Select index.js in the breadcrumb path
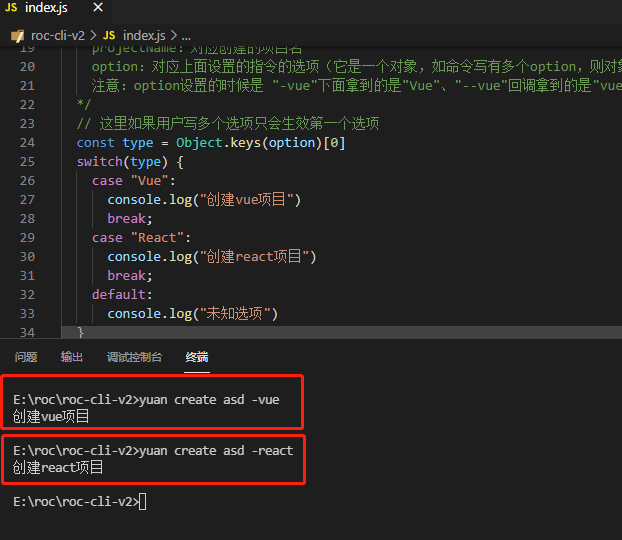 (144, 36)
